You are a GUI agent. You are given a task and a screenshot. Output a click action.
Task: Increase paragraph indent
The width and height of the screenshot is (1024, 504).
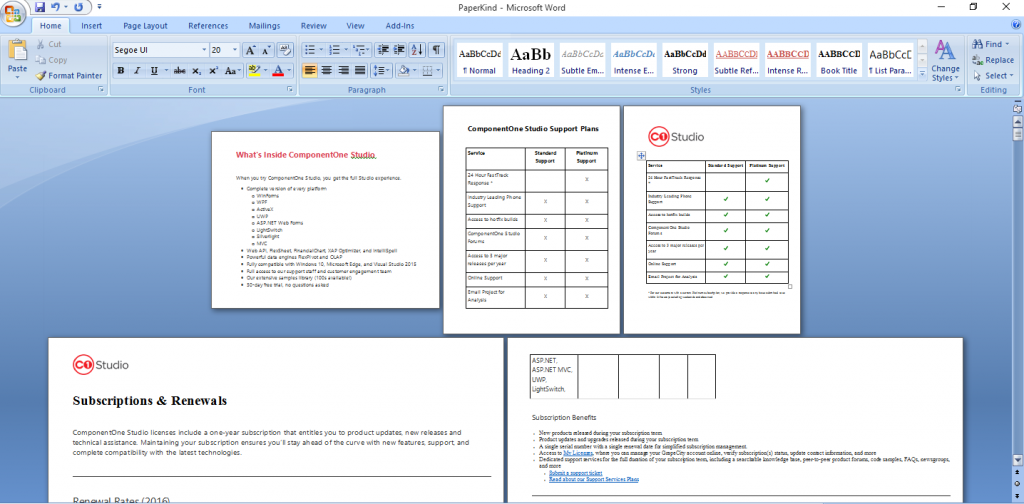400,50
